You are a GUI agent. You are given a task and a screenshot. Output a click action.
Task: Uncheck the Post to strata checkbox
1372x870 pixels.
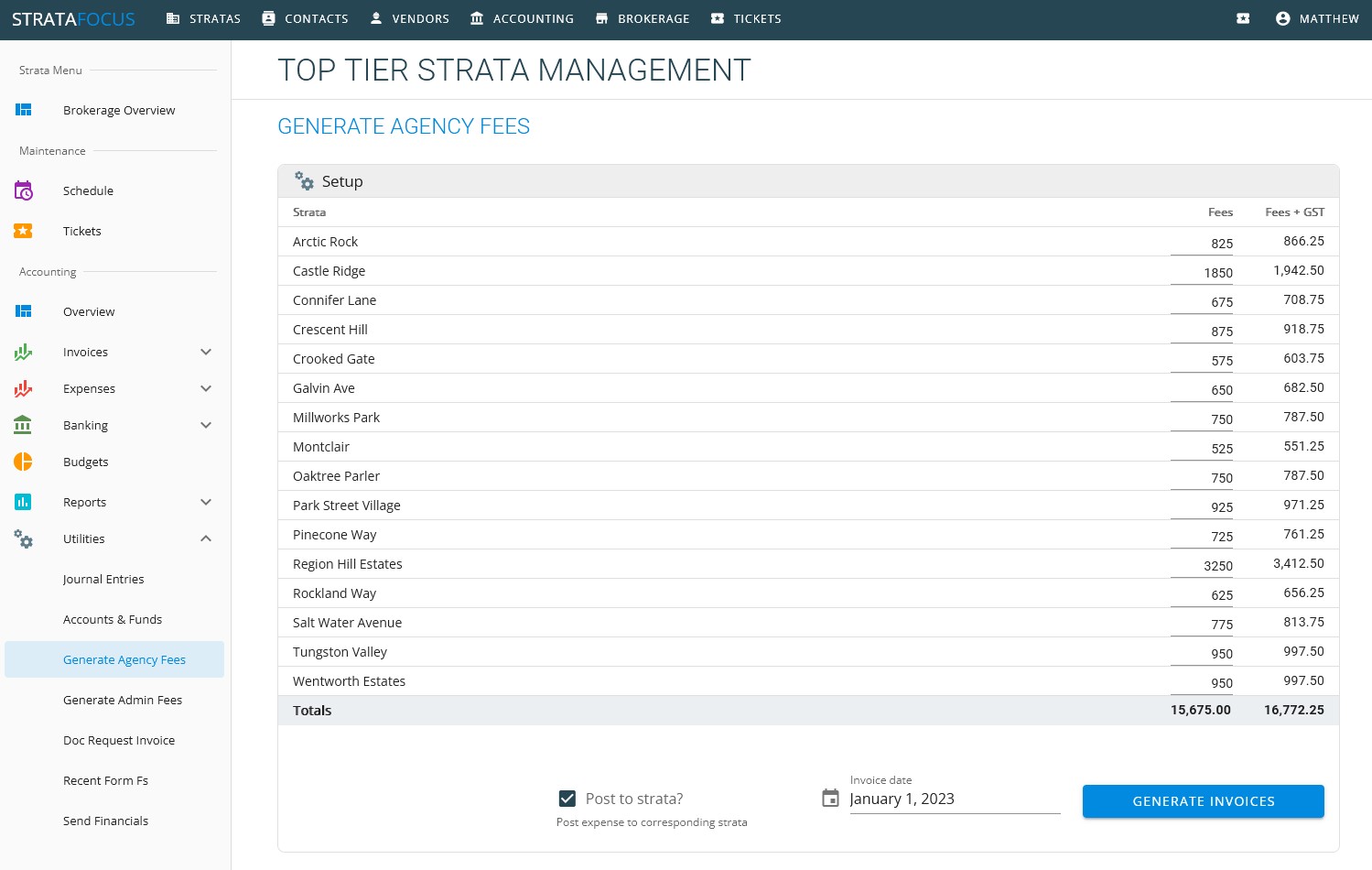[567, 799]
